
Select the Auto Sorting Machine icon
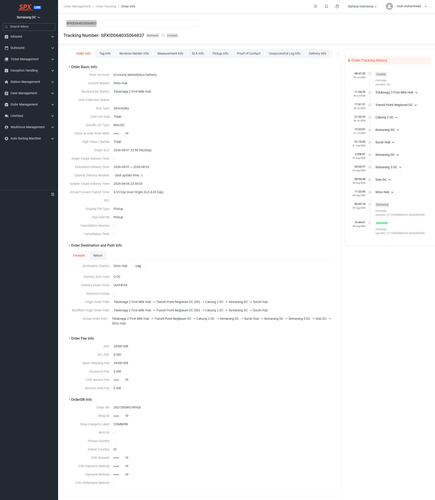[6, 139]
